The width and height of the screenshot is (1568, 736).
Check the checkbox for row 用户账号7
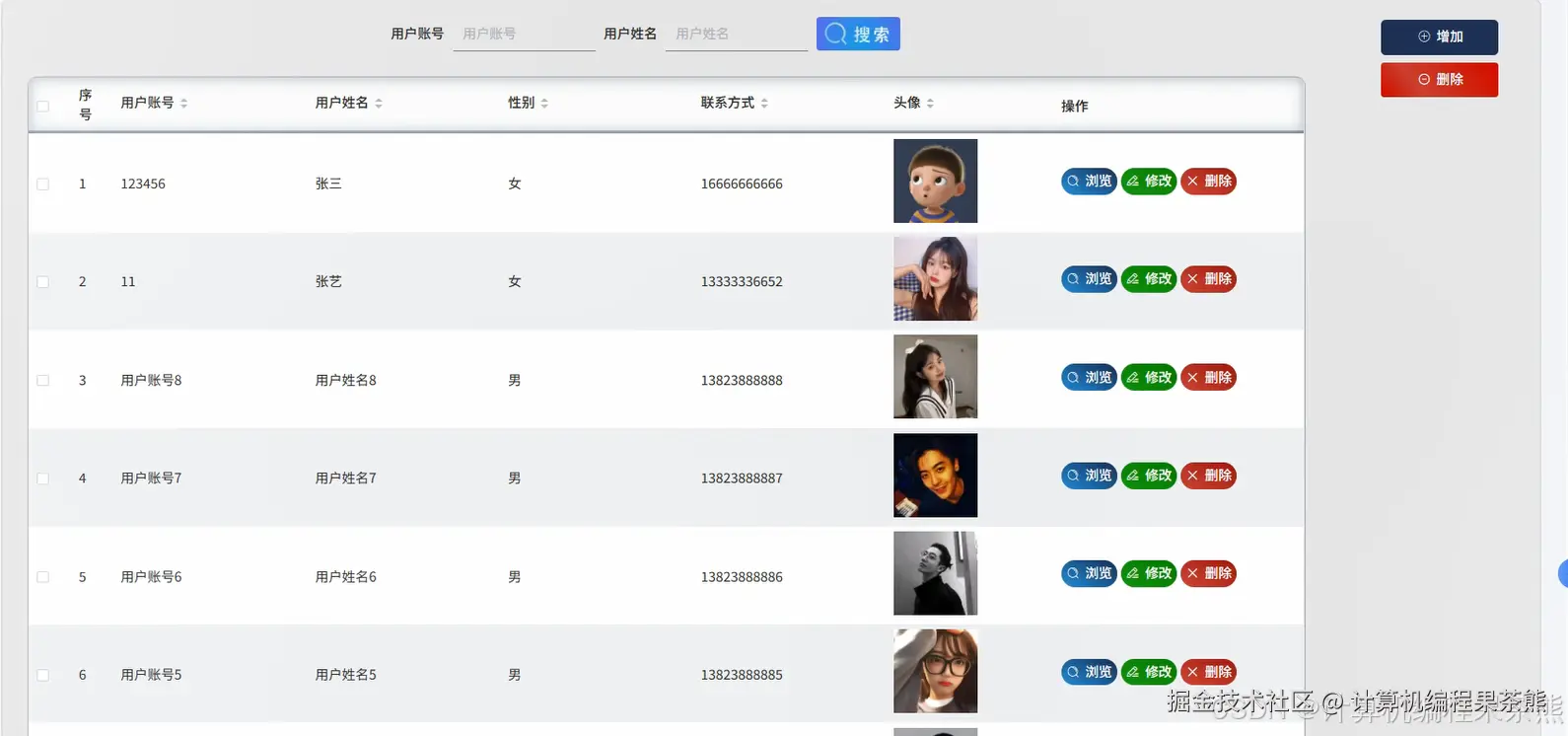42,478
